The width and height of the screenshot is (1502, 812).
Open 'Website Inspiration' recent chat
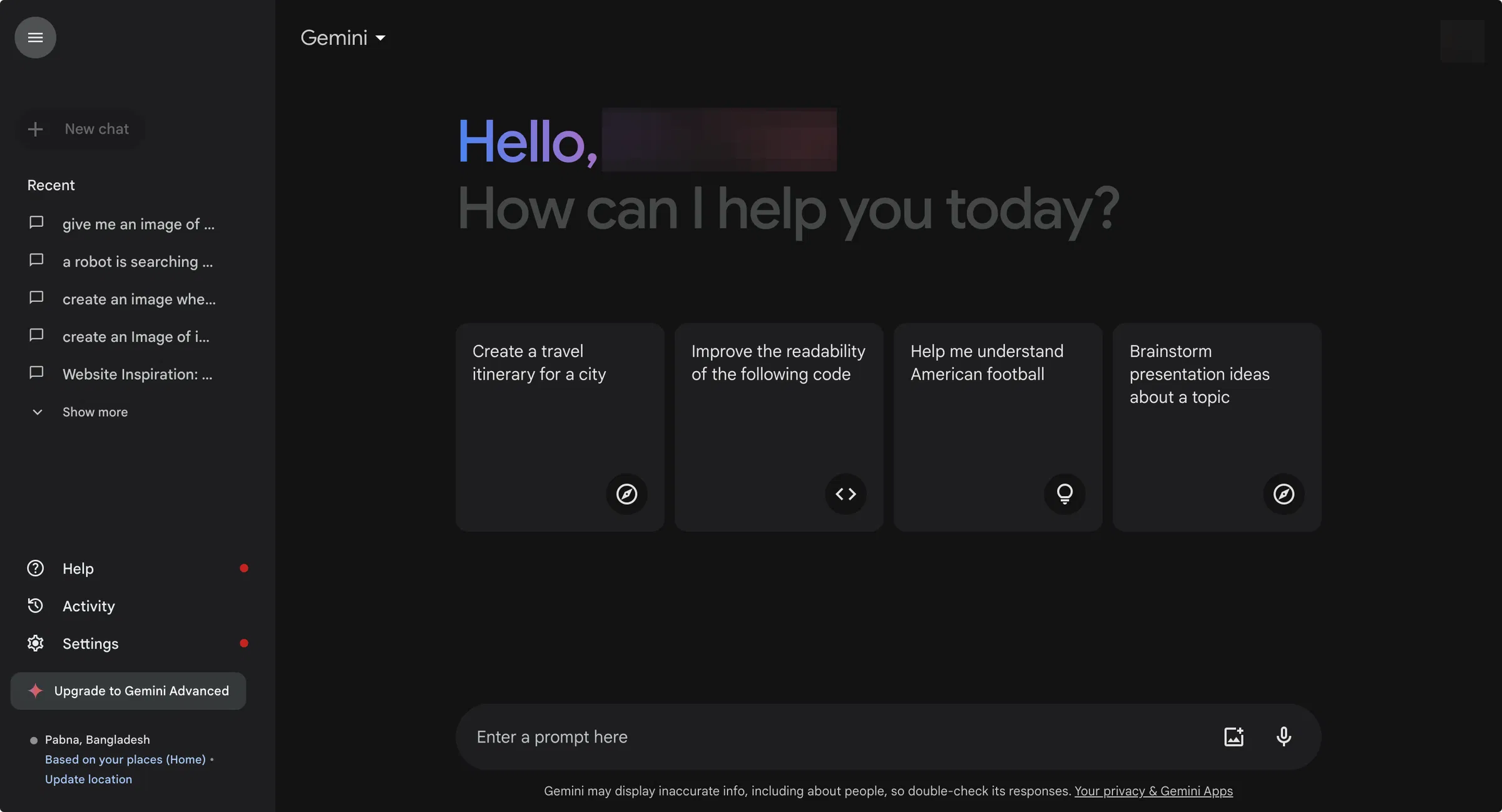click(137, 374)
